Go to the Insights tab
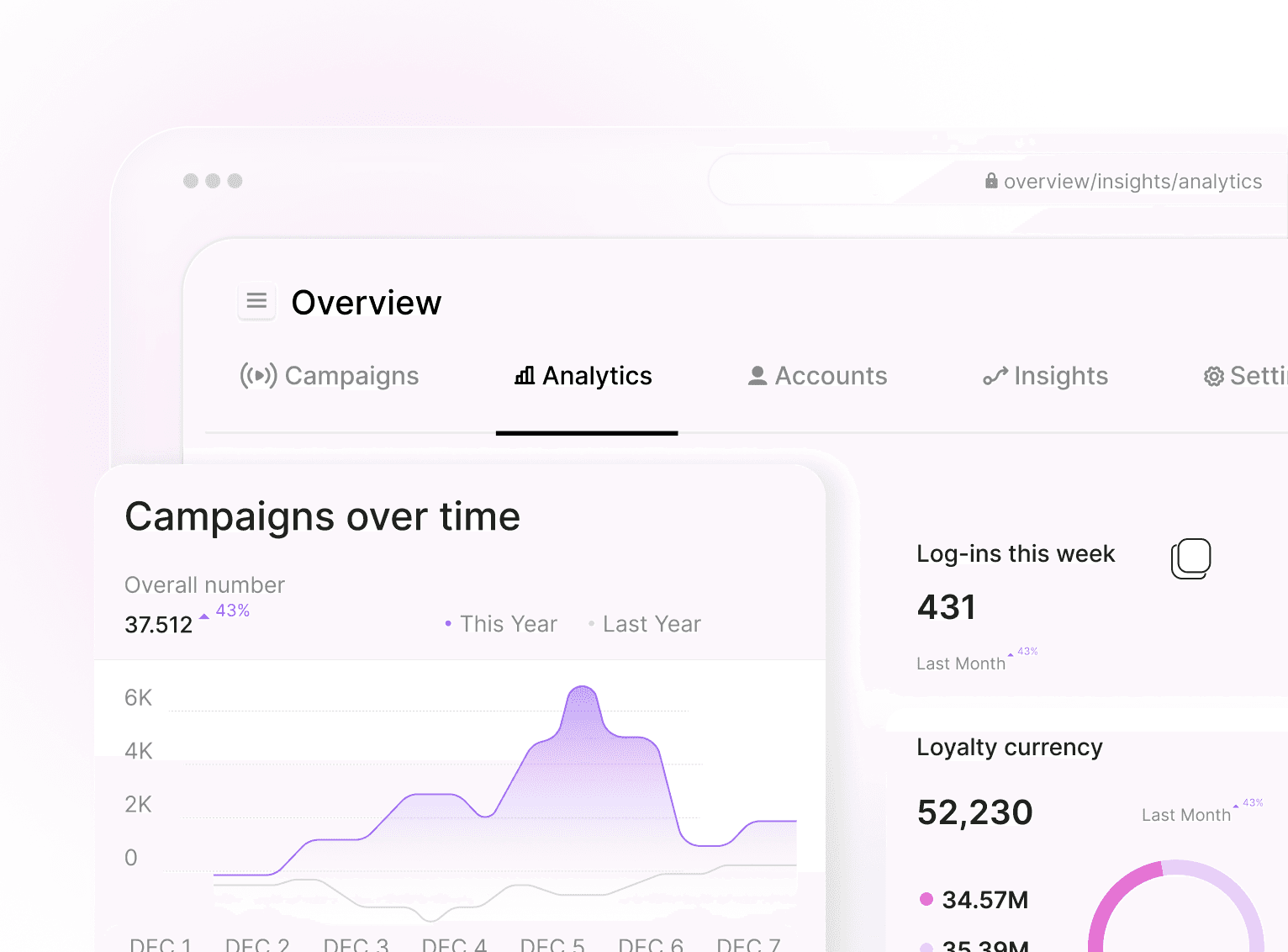Screen dimensions: 1288x952 pos(1045,376)
